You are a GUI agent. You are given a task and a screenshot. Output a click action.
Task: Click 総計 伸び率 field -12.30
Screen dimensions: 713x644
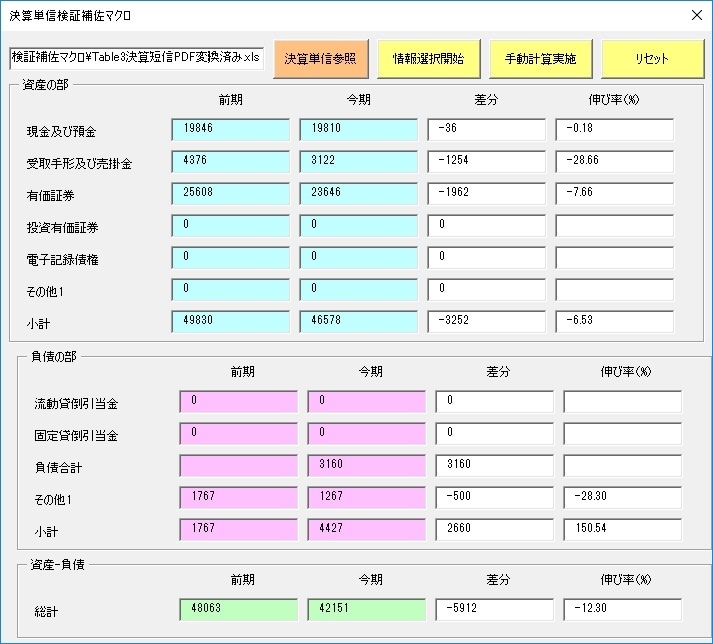click(623, 610)
